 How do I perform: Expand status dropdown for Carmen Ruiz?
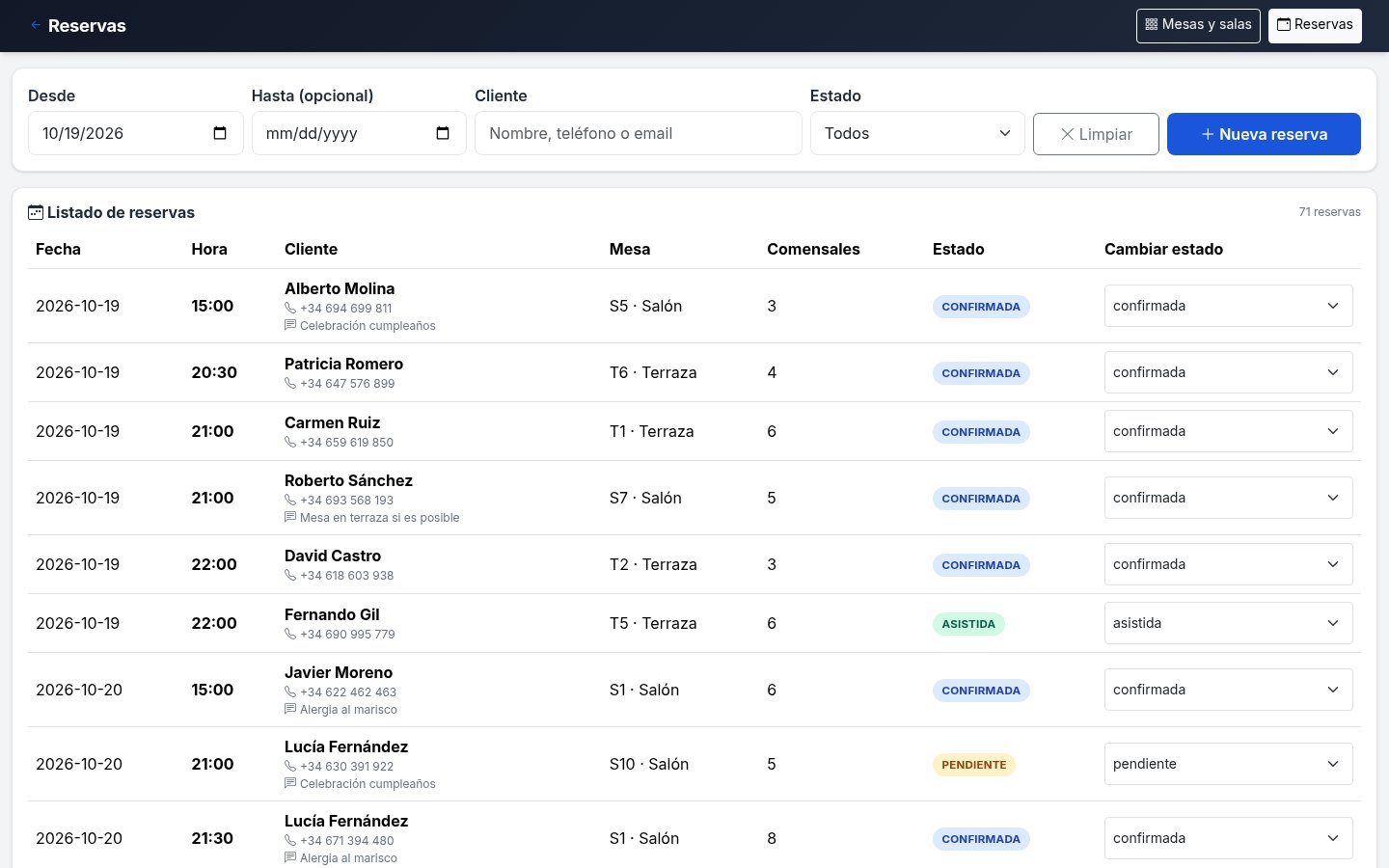click(1228, 431)
